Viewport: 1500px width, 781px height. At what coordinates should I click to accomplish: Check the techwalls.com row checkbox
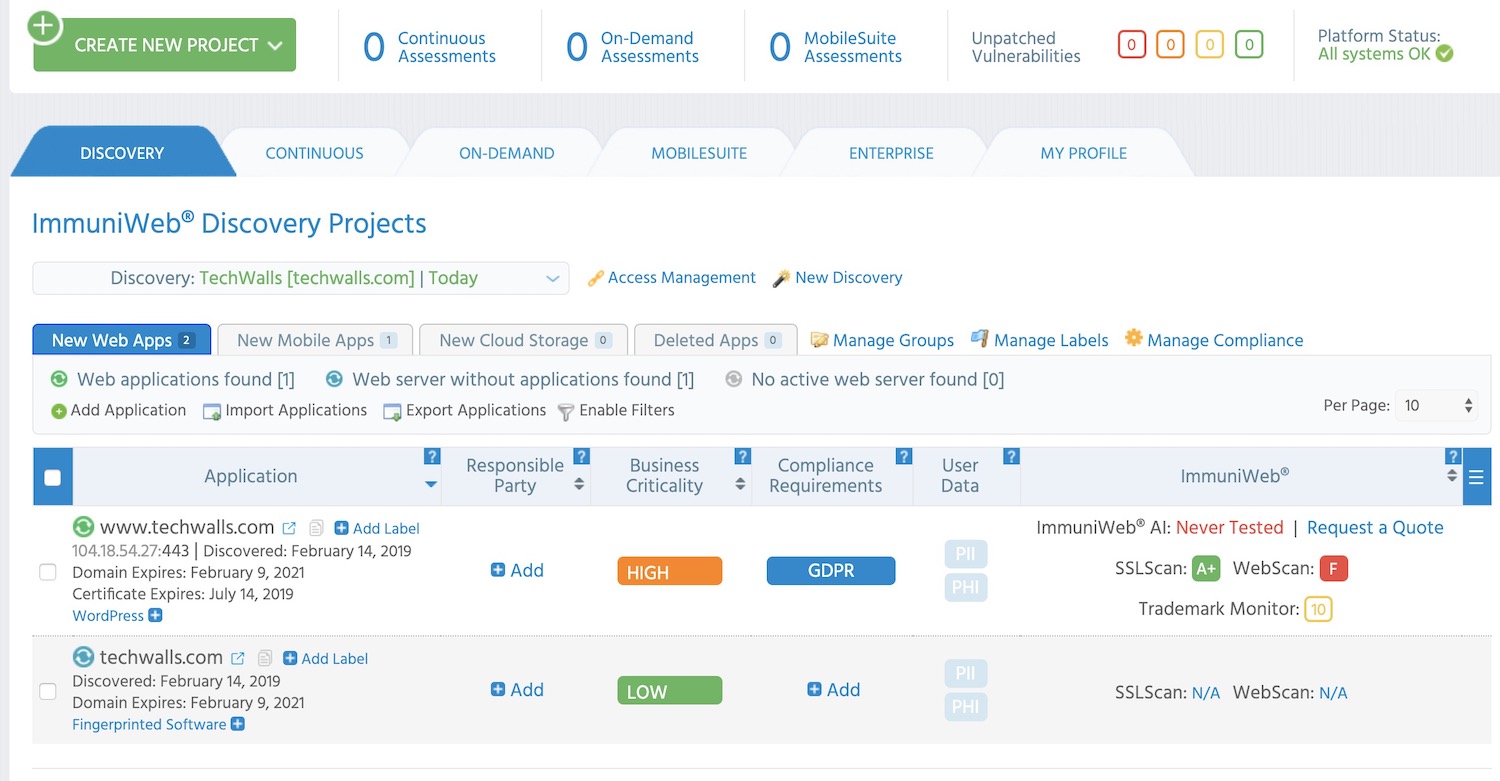47,691
